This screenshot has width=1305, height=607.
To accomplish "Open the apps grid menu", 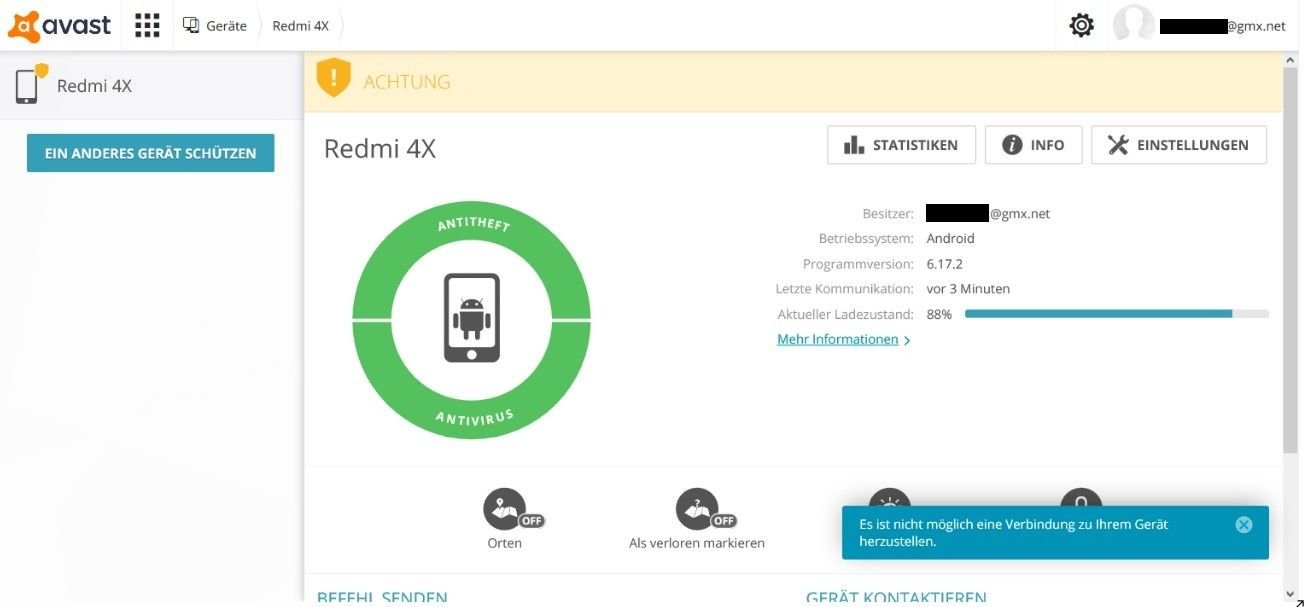I will click(147, 25).
